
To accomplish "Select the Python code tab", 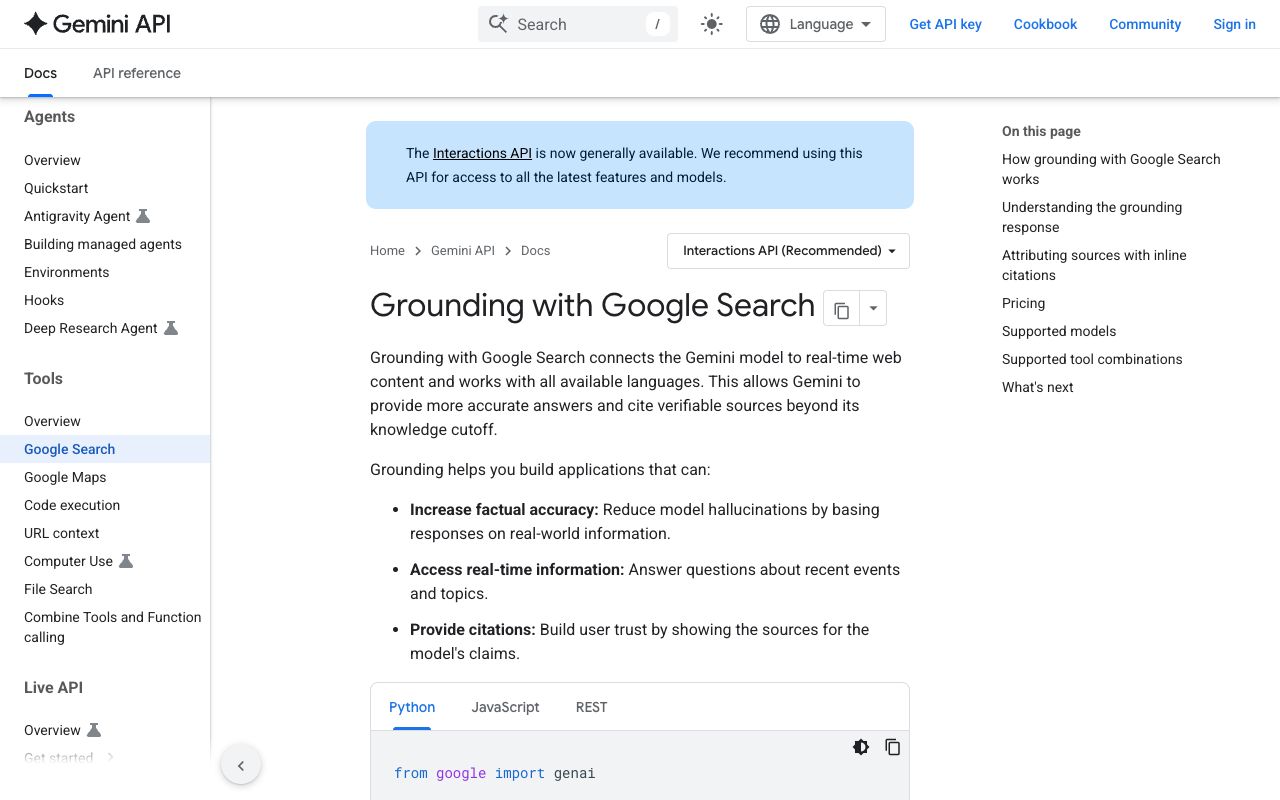I will [412, 707].
